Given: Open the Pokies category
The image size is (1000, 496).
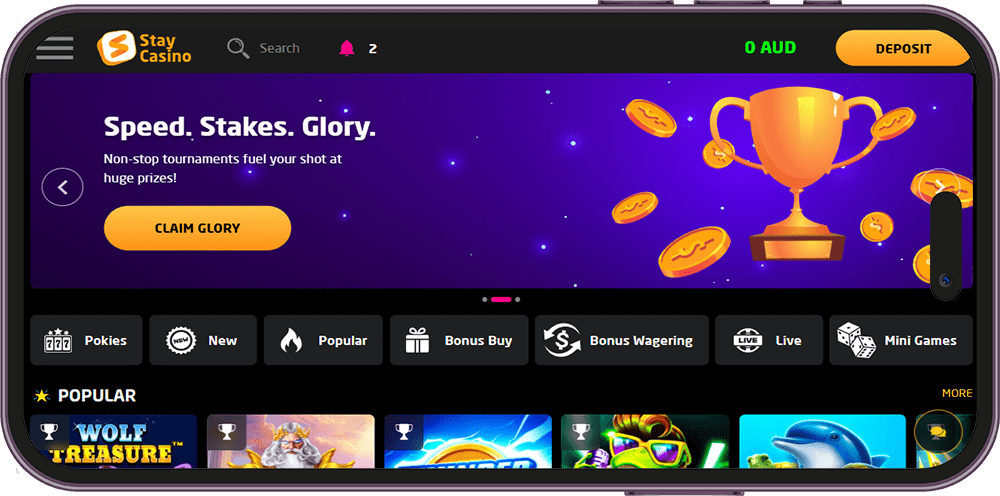Looking at the screenshot, I should click(86, 340).
